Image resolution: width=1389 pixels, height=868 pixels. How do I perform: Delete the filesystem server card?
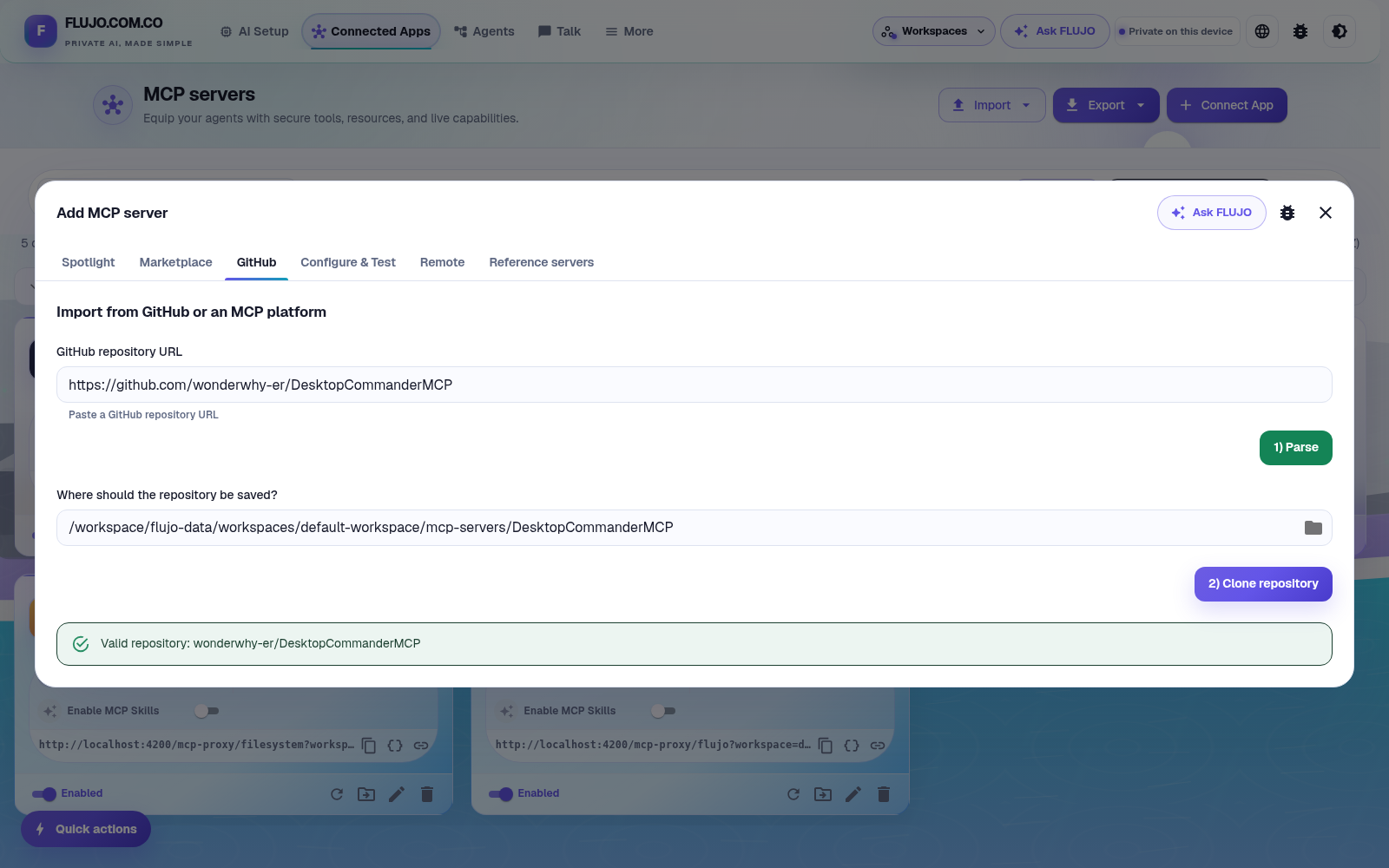tap(427, 794)
